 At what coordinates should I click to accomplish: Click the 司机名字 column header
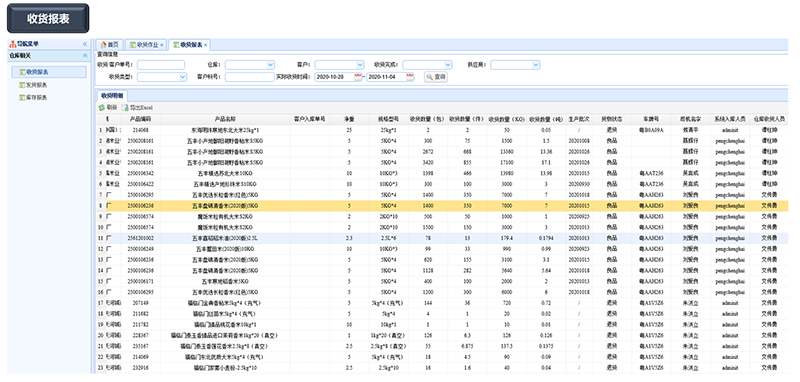click(x=690, y=119)
